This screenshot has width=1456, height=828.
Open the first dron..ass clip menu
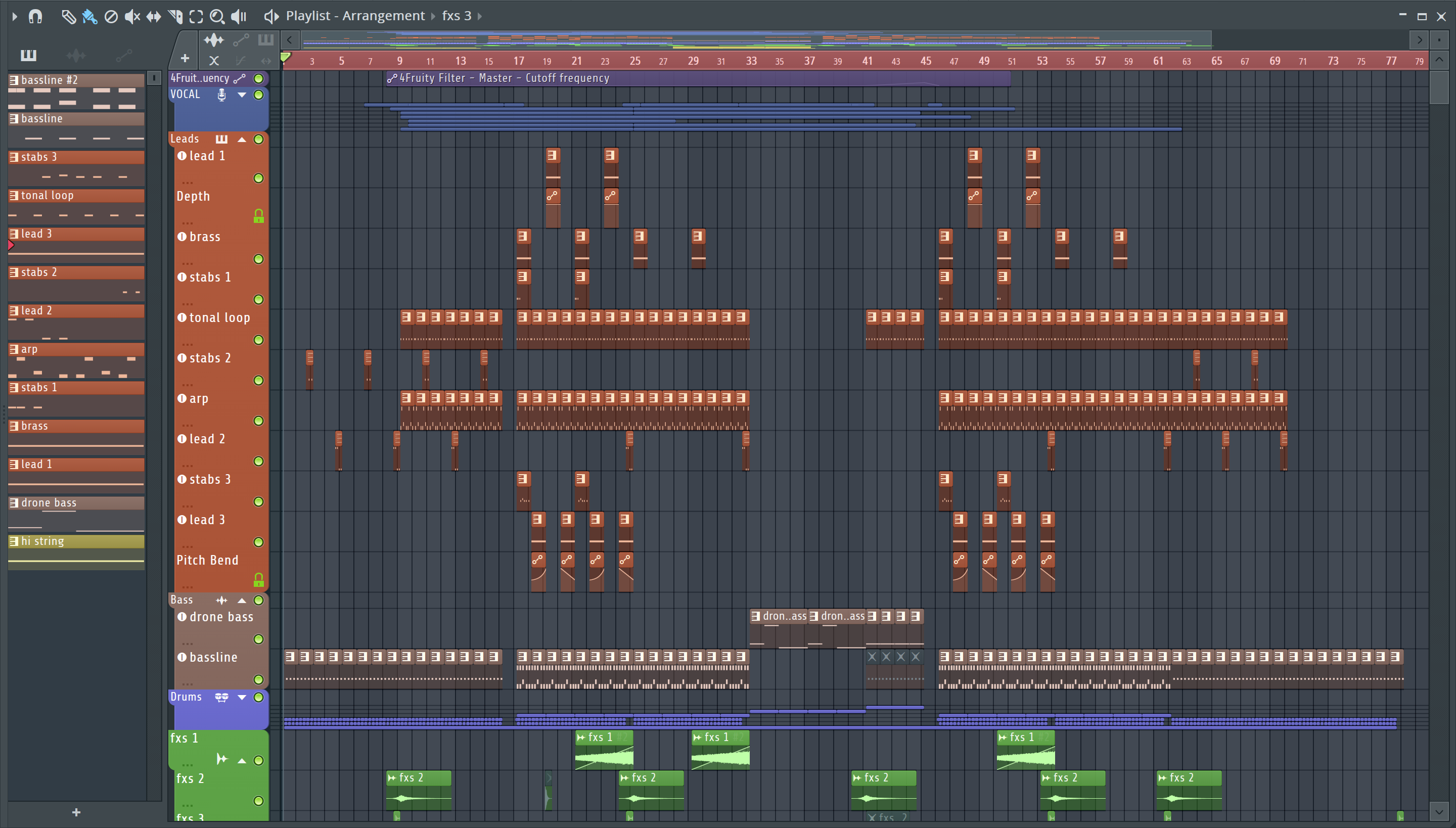[755, 616]
